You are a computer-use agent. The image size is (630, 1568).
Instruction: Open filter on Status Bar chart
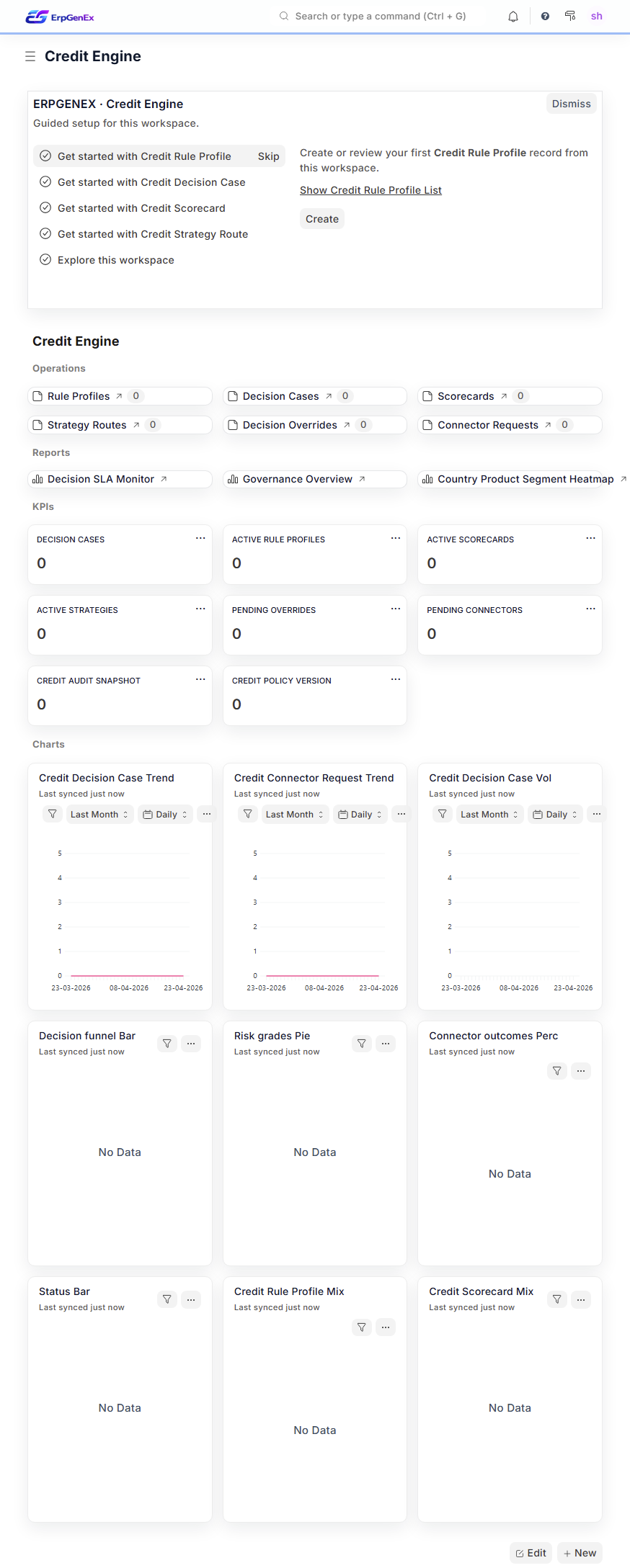click(x=167, y=1299)
